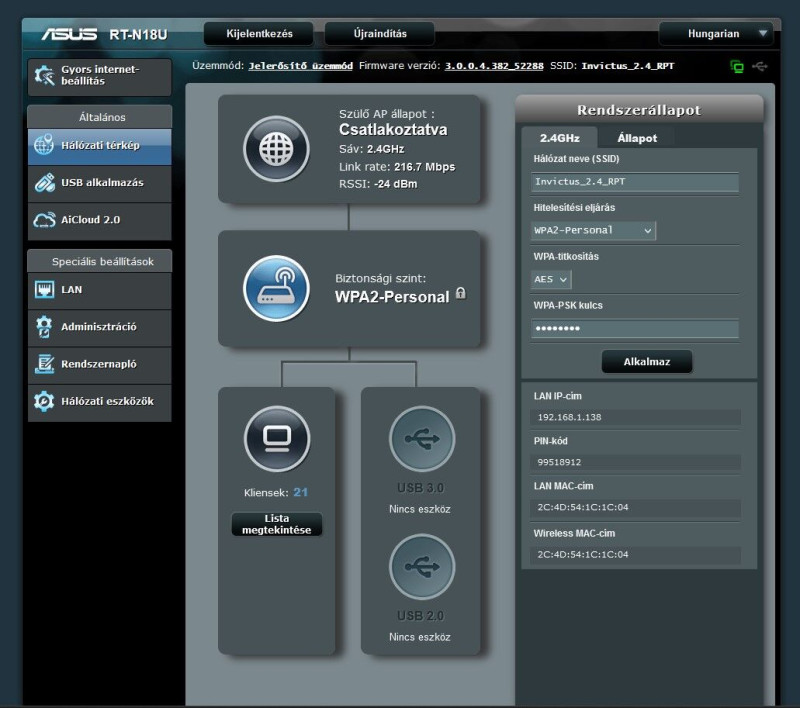Click the ASUS logo
This screenshot has width=800, height=708.
click(69, 34)
